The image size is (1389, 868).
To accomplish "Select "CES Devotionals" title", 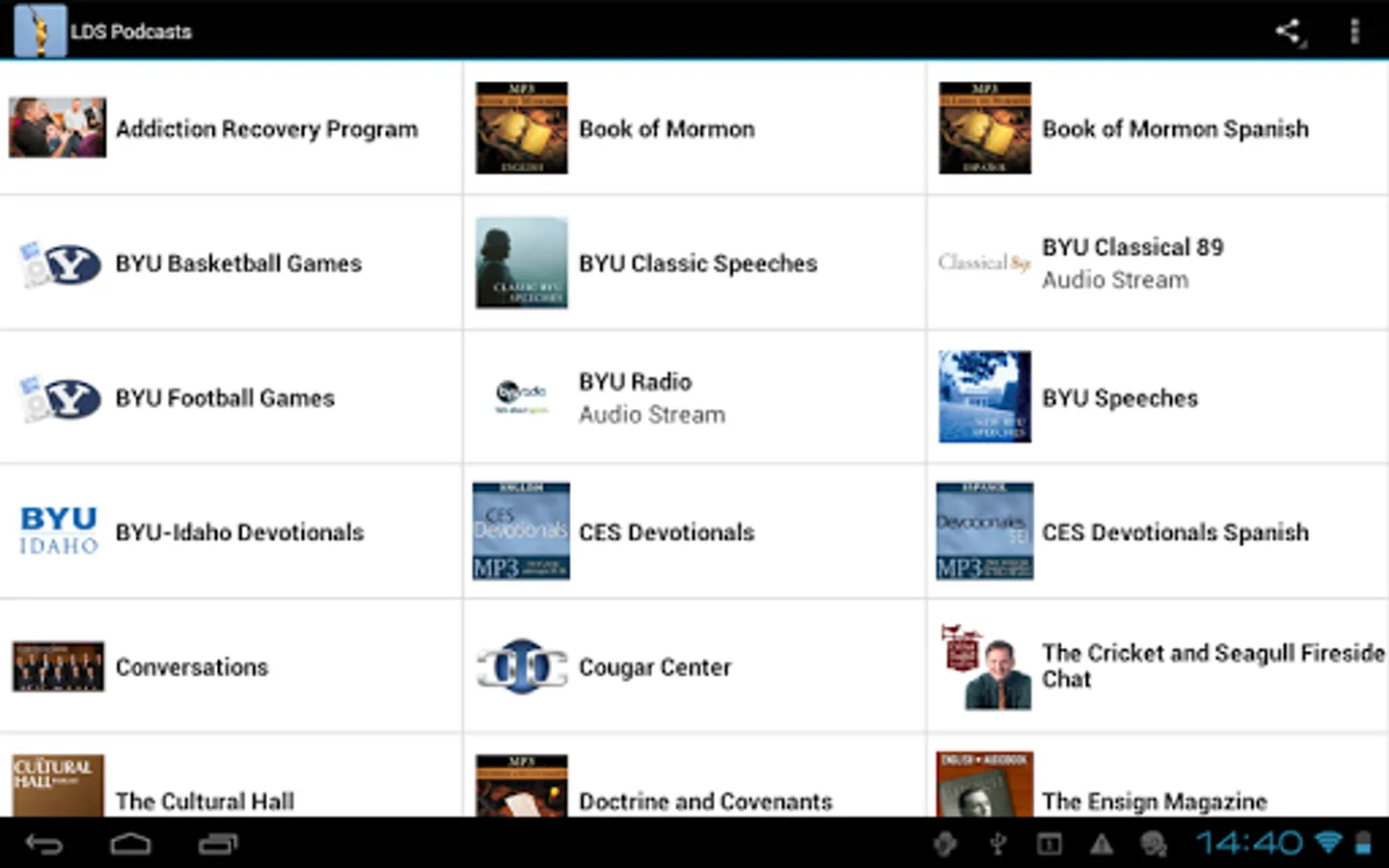I will coord(667,532).
